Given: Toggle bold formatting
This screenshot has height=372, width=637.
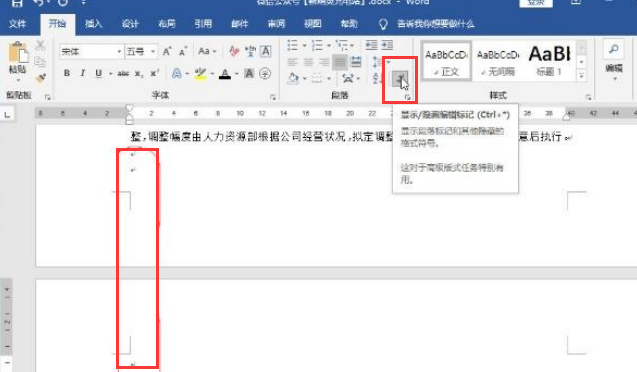Looking at the screenshot, I should click(x=67, y=74).
